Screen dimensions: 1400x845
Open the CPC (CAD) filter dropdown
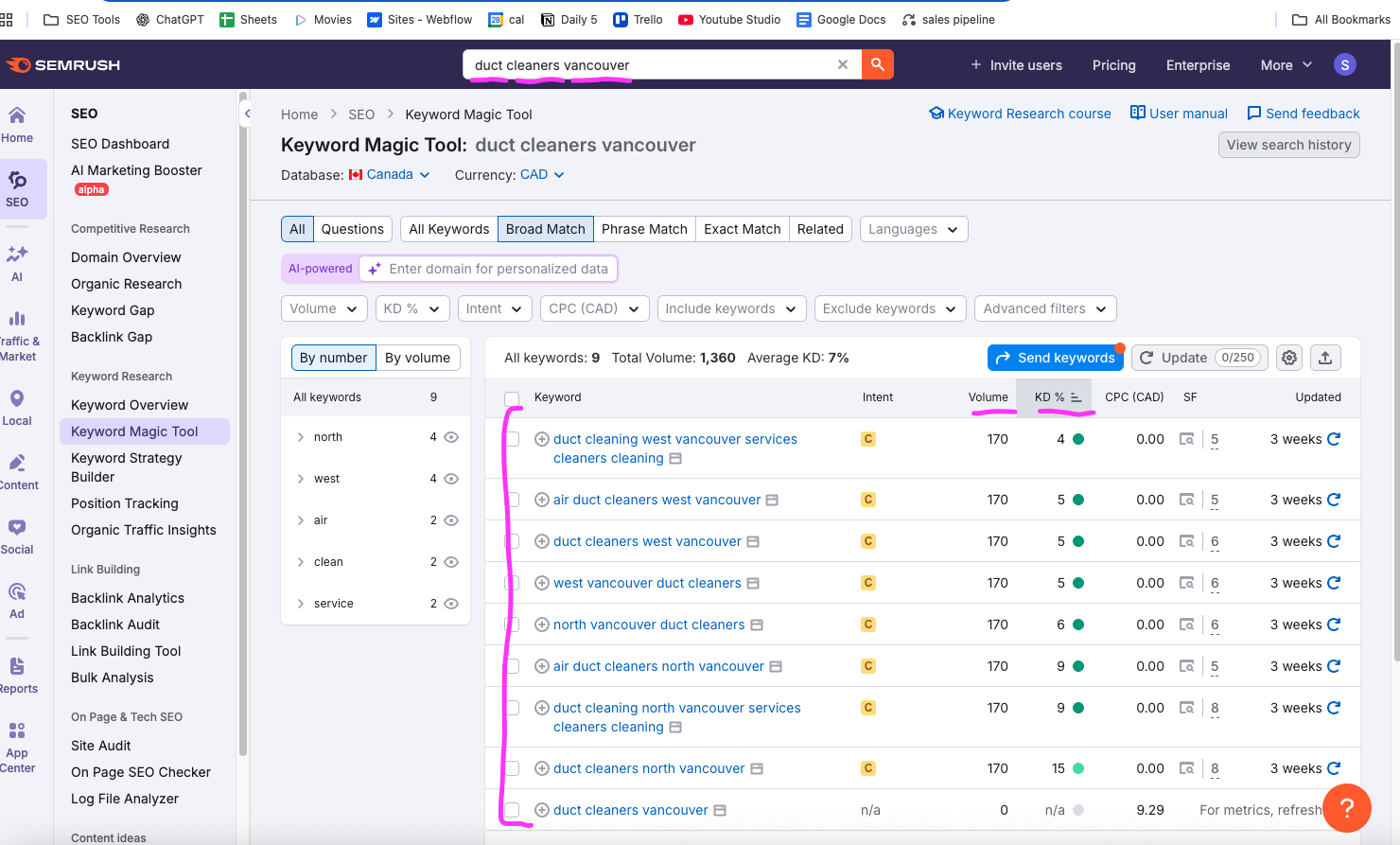595,308
